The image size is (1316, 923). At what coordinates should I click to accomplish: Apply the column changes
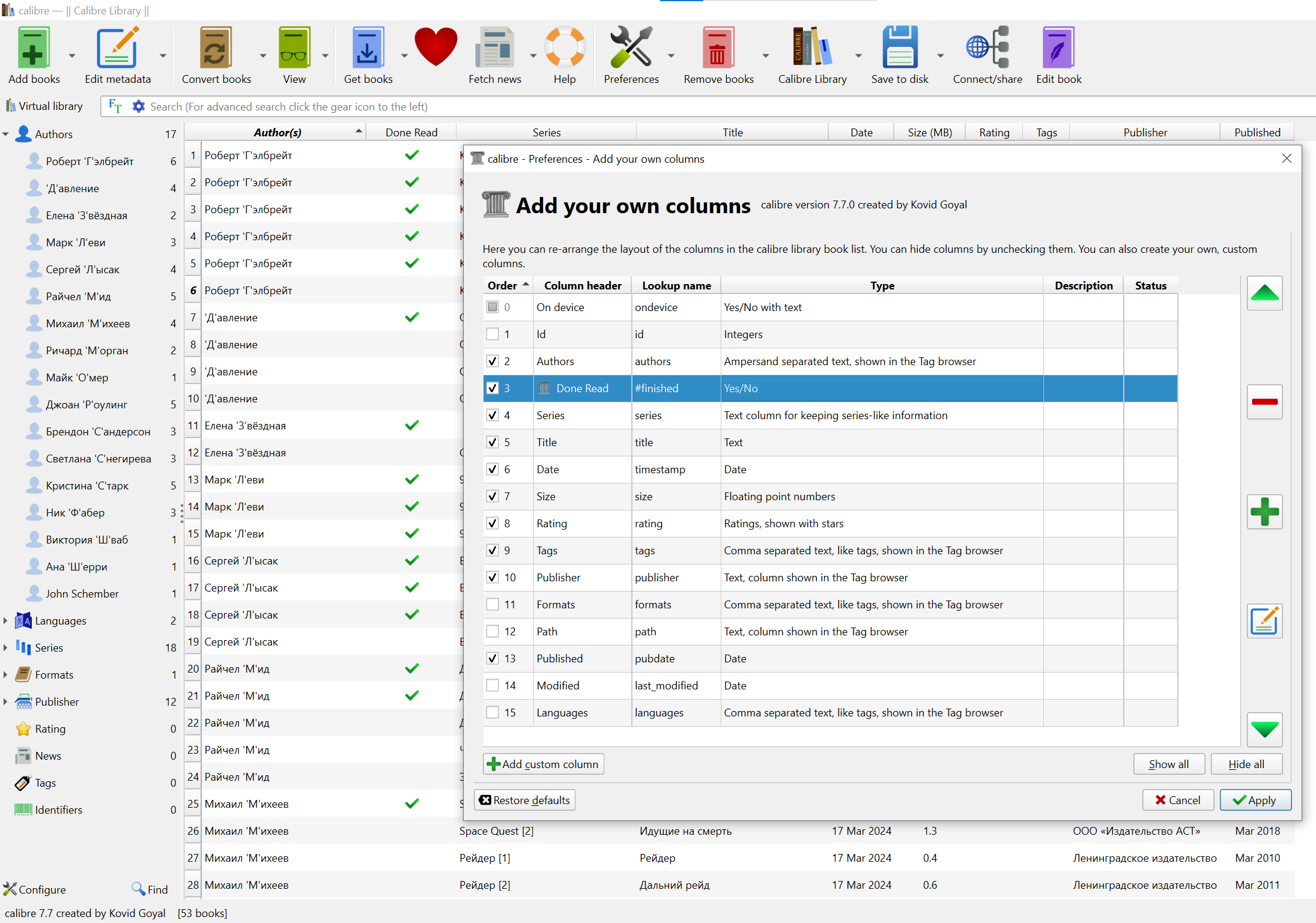point(1255,800)
